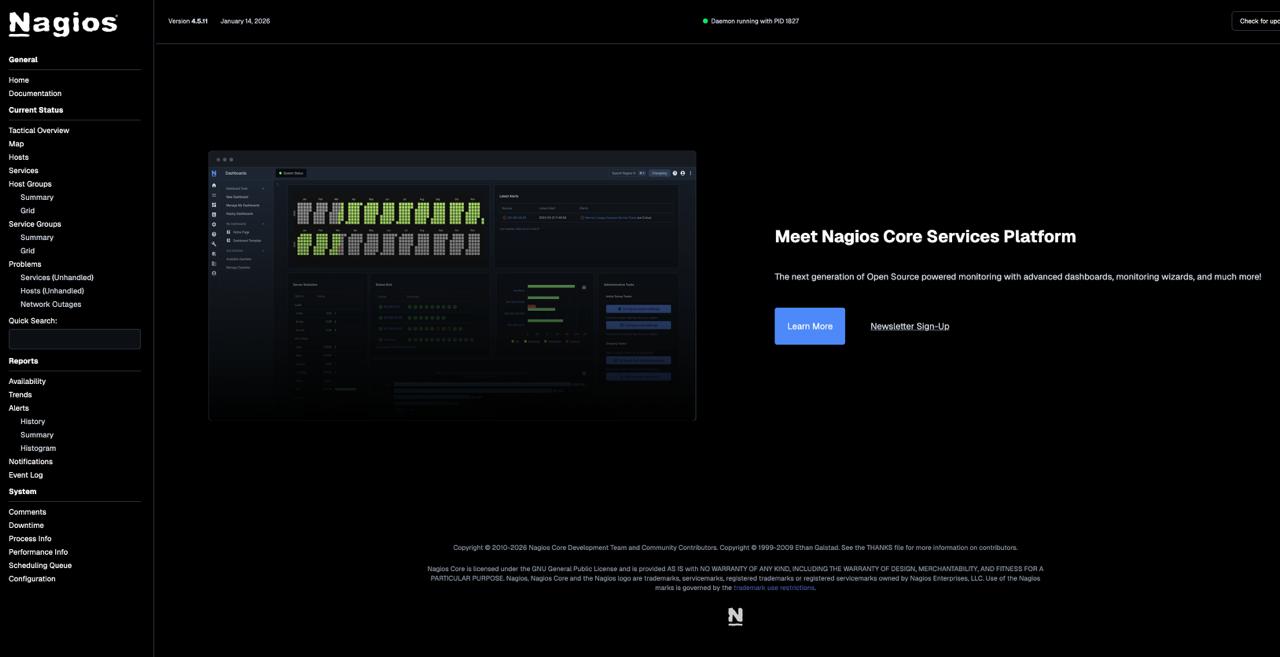
Task: Select Summary under Service Groups
Action: (37, 237)
